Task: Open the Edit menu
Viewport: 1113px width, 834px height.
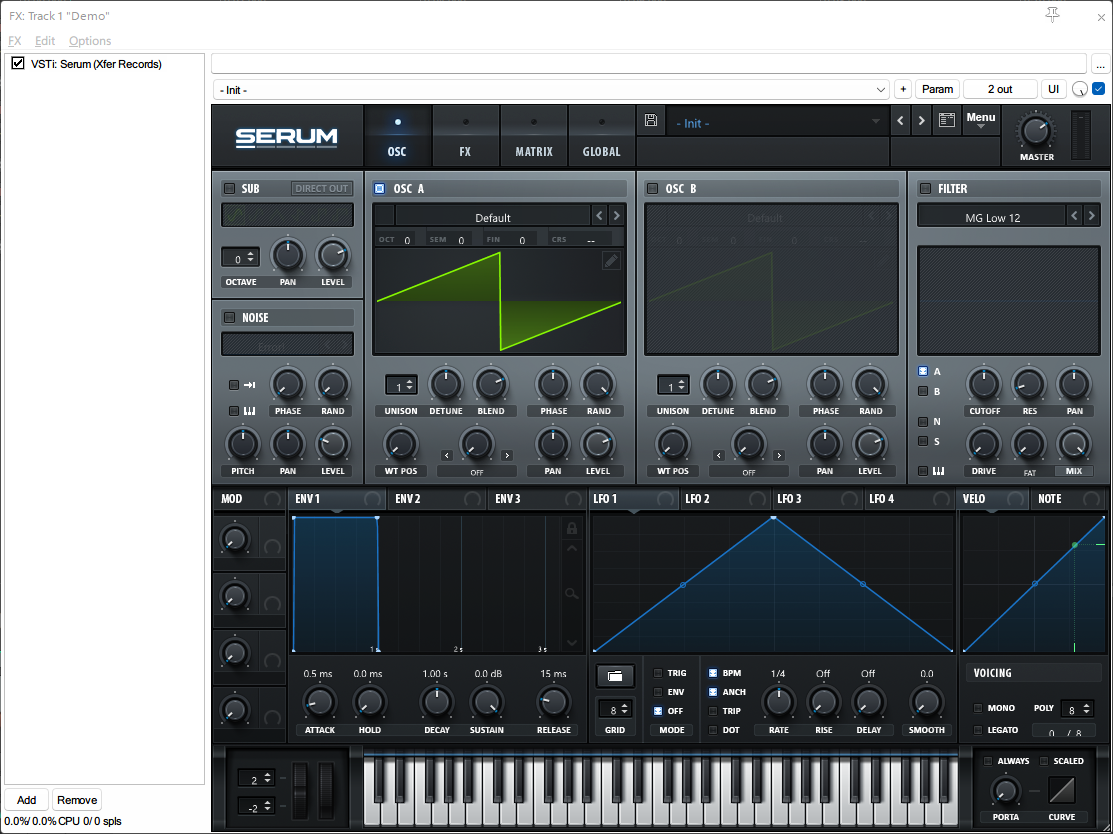Action: (45, 40)
